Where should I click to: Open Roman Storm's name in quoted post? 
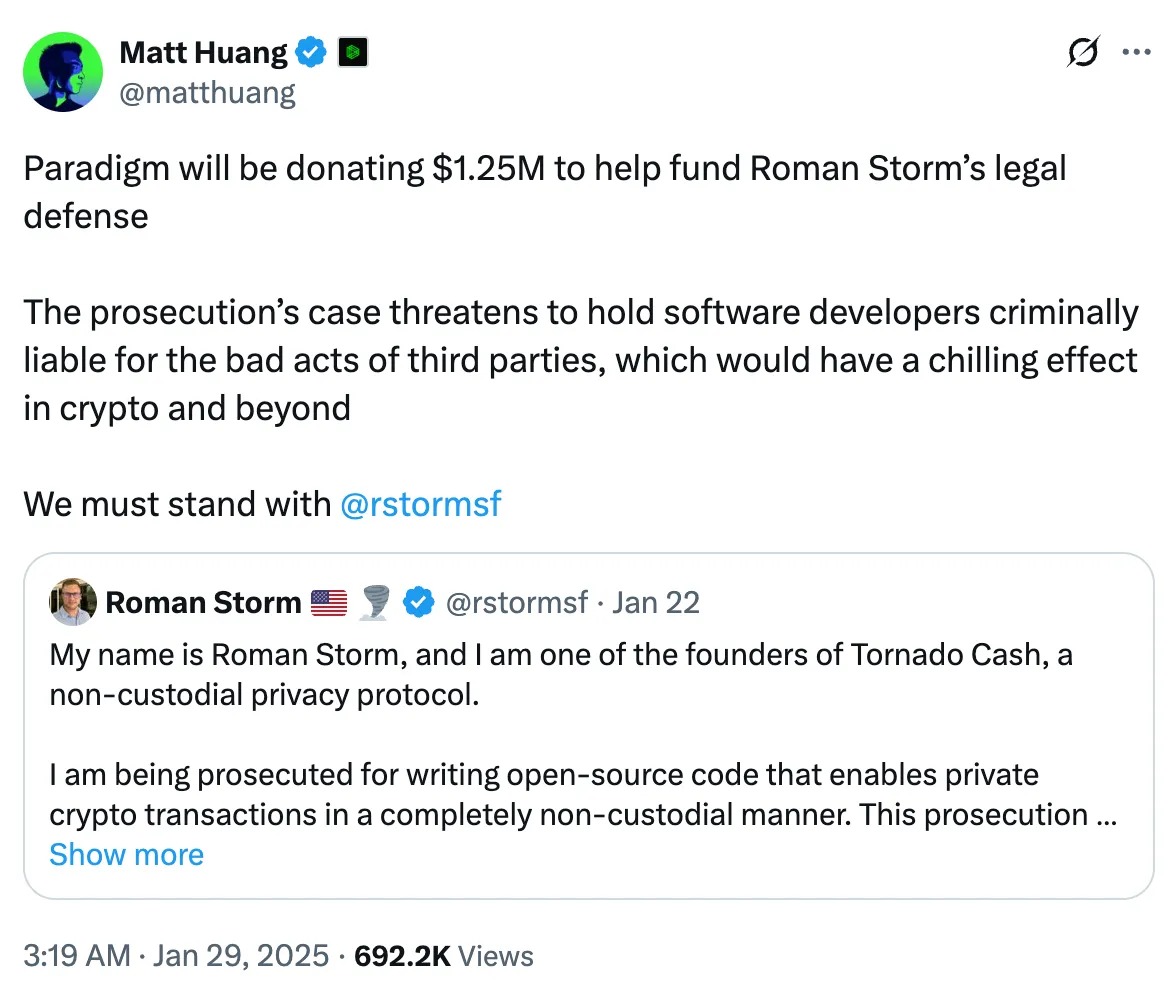(x=203, y=602)
